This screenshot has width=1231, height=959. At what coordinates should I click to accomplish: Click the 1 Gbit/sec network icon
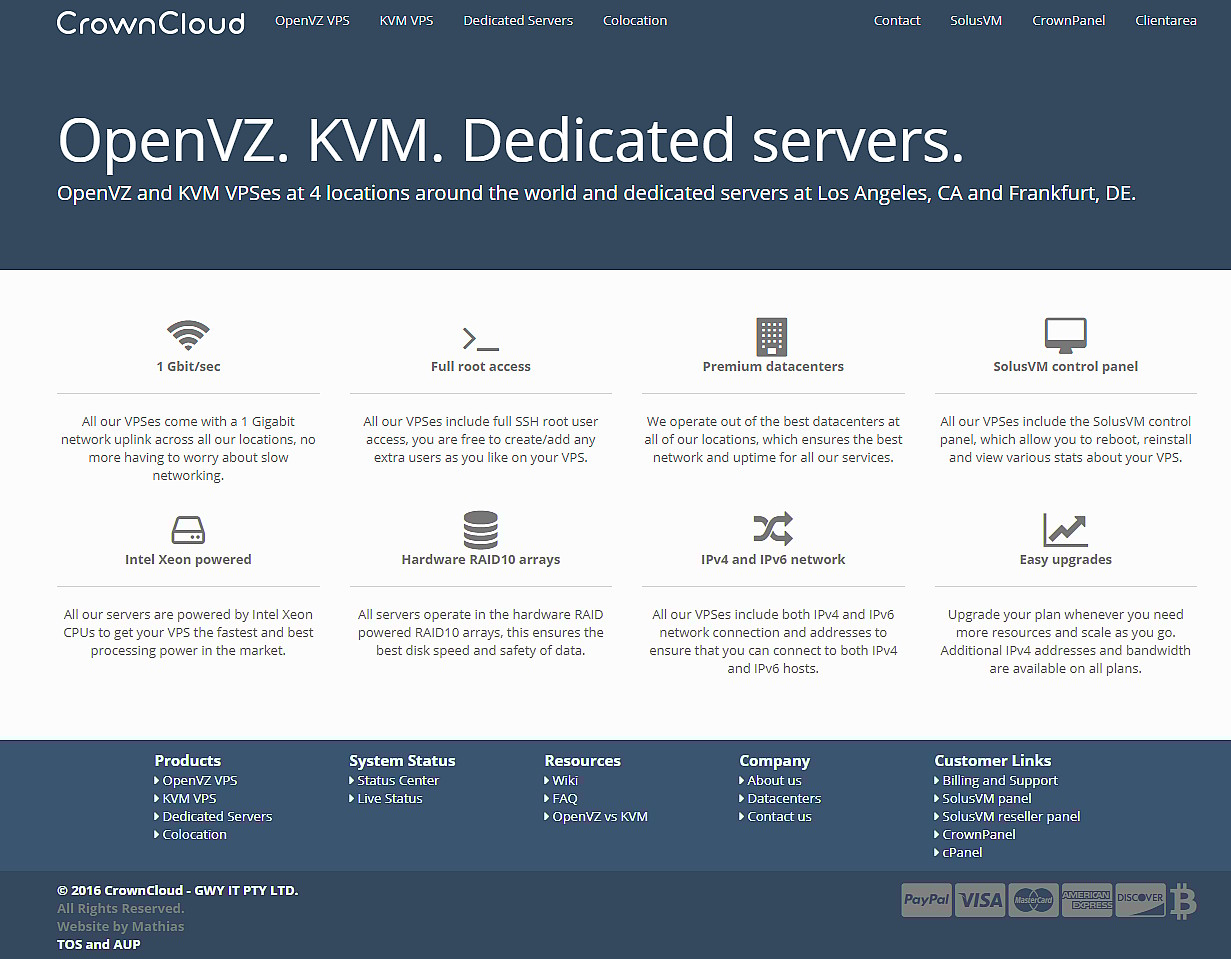(188, 335)
